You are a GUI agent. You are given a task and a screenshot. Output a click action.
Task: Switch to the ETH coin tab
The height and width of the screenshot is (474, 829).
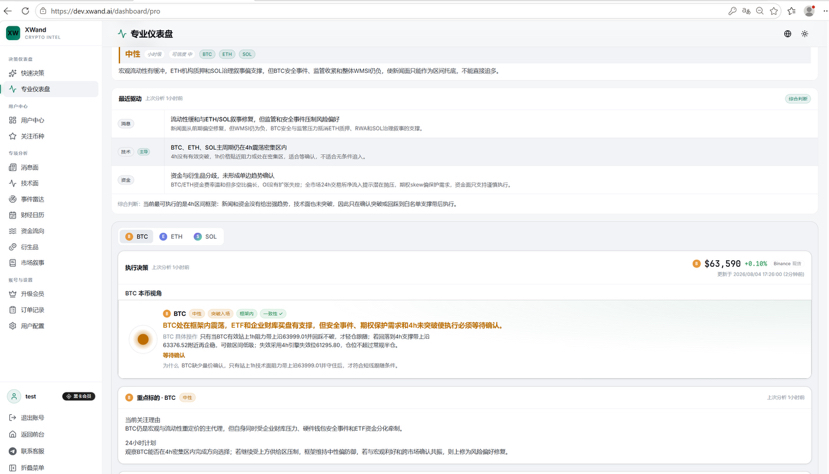click(171, 237)
